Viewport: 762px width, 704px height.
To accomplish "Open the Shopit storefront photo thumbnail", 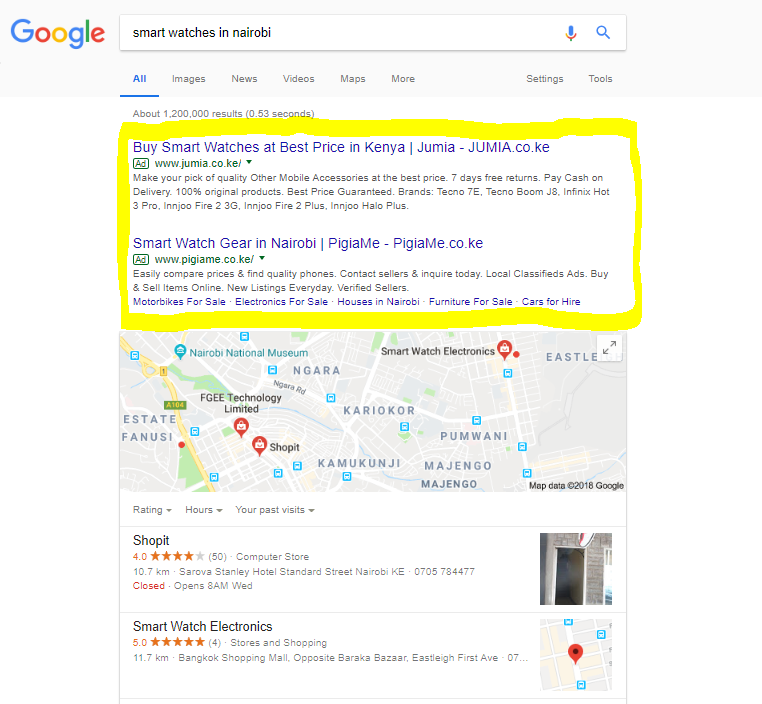I will click(576, 569).
